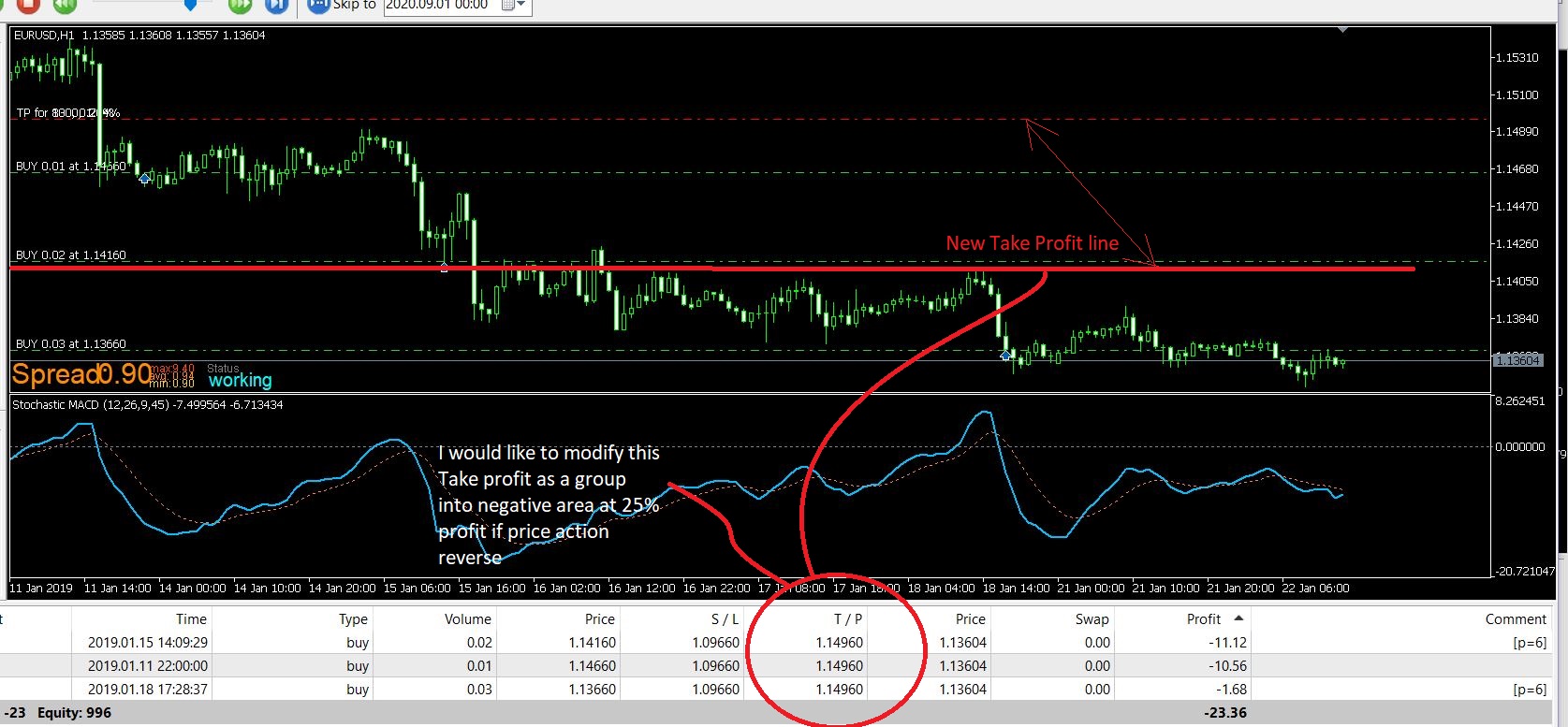Image resolution: width=1568 pixels, height=727 pixels.
Task: Click volume 0.02 cell
Action: tap(479, 643)
